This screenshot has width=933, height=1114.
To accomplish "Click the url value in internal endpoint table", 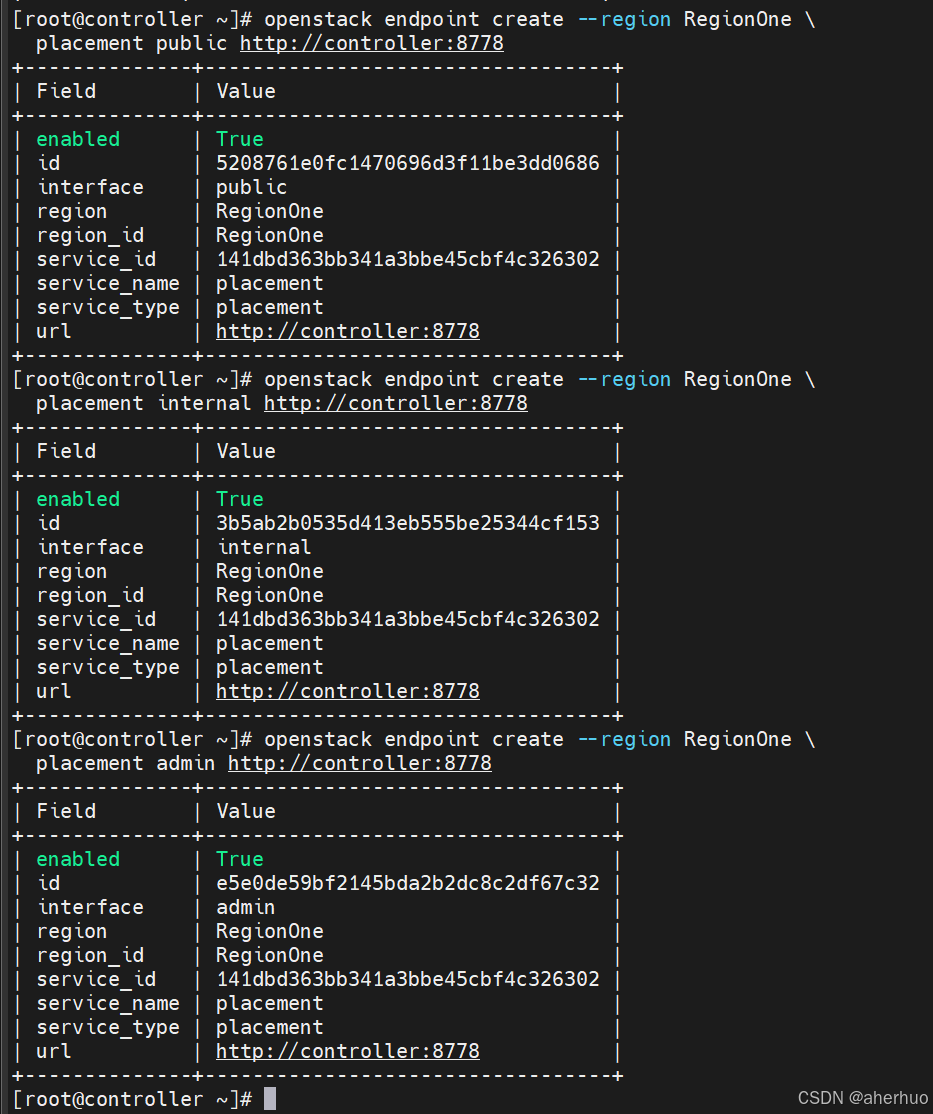I will tap(347, 692).
